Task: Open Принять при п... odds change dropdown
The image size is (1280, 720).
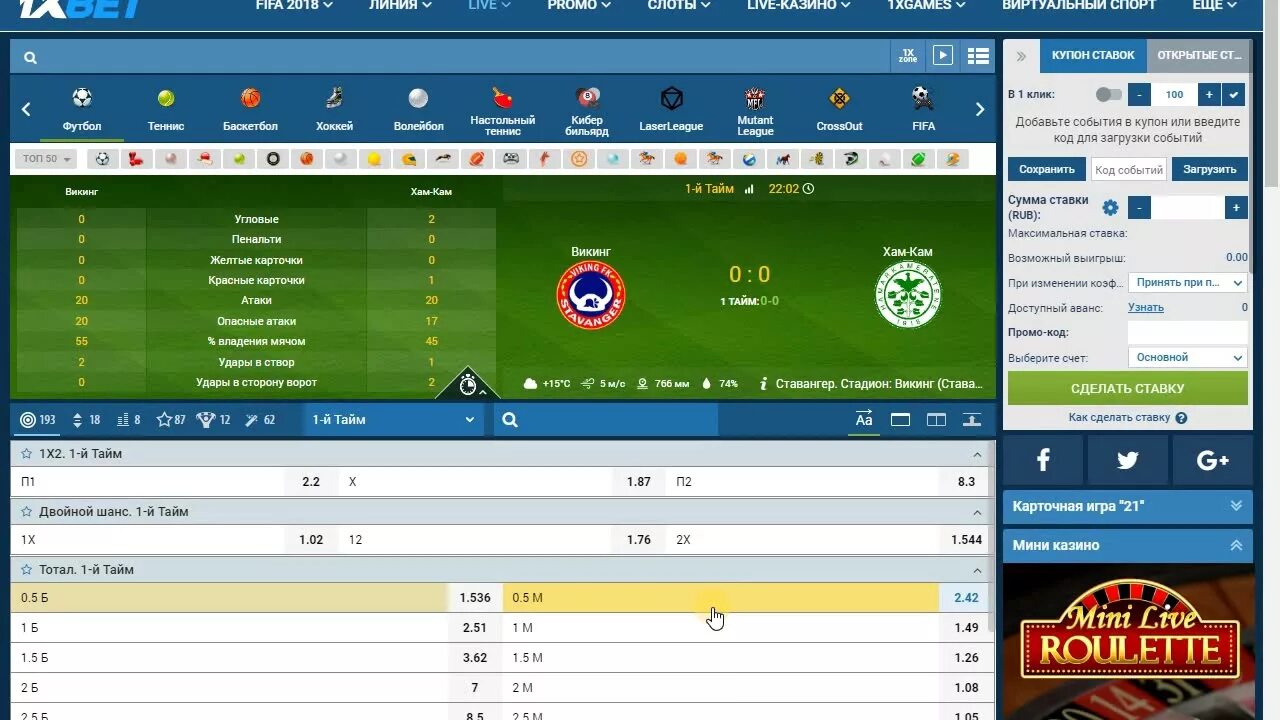Action: tap(1187, 283)
